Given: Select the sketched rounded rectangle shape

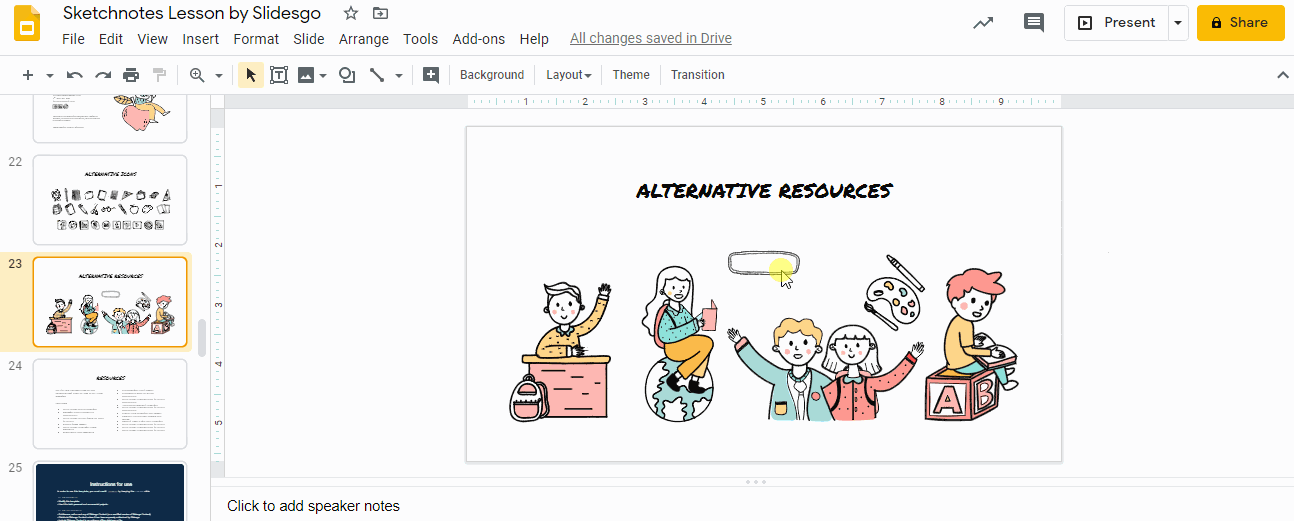Looking at the screenshot, I should click(x=763, y=263).
